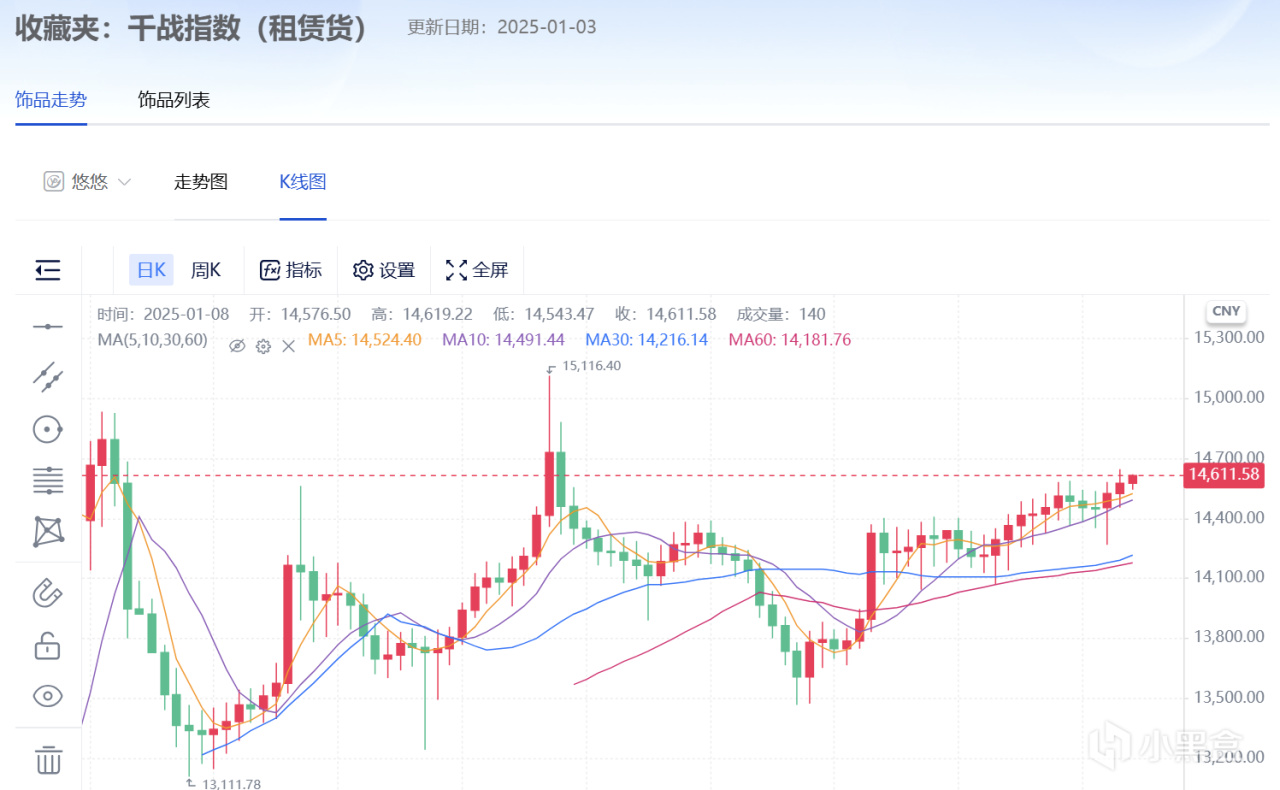Select the parallel lines drawing tool
The width and height of the screenshot is (1280, 790).
48,481
